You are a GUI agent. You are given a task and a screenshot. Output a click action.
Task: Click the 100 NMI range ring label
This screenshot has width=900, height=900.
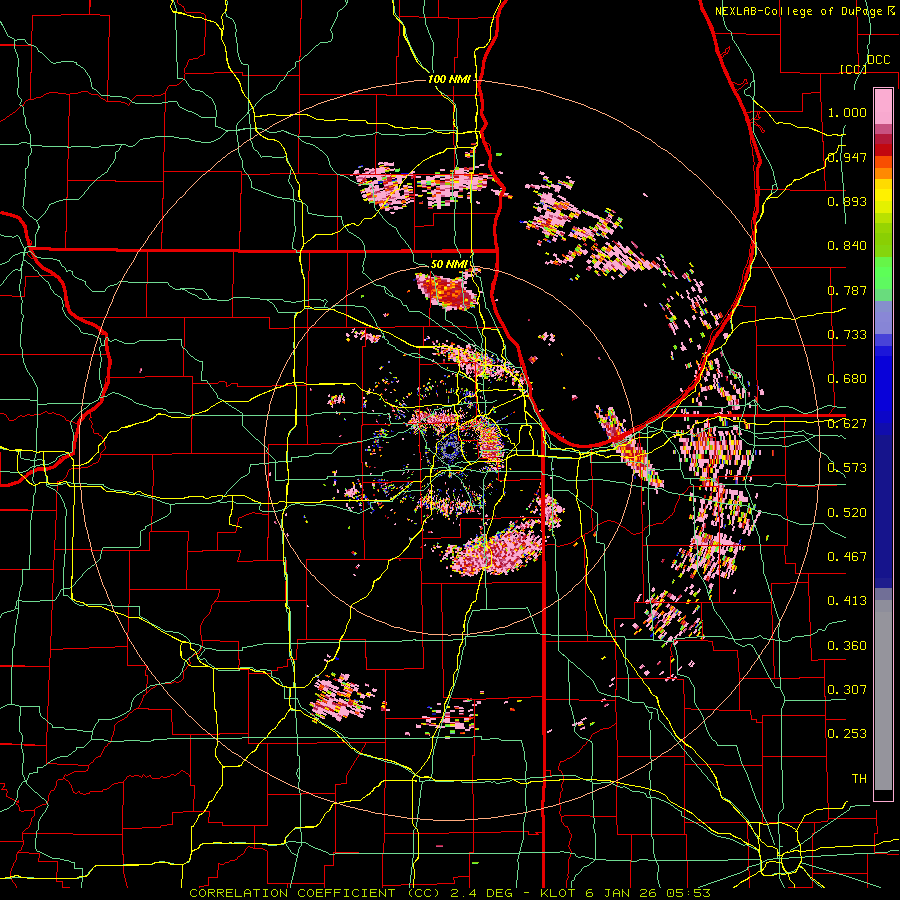point(449,79)
